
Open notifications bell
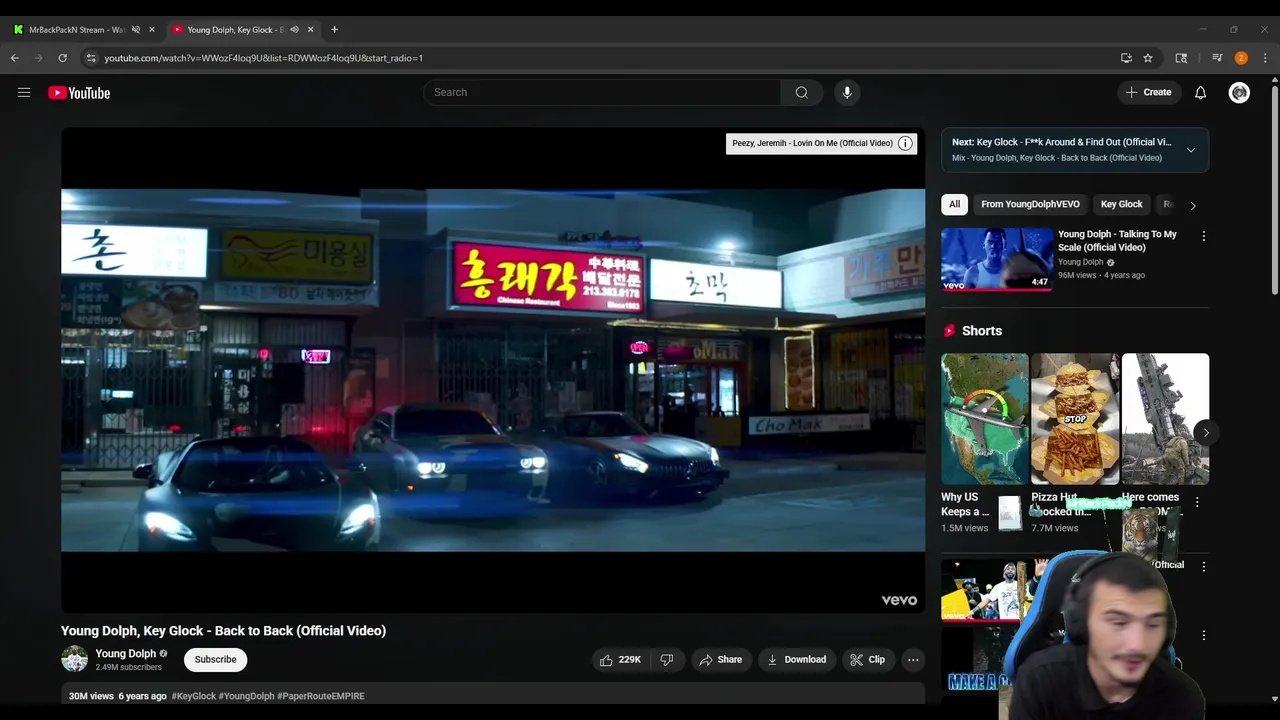click(1200, 92)
